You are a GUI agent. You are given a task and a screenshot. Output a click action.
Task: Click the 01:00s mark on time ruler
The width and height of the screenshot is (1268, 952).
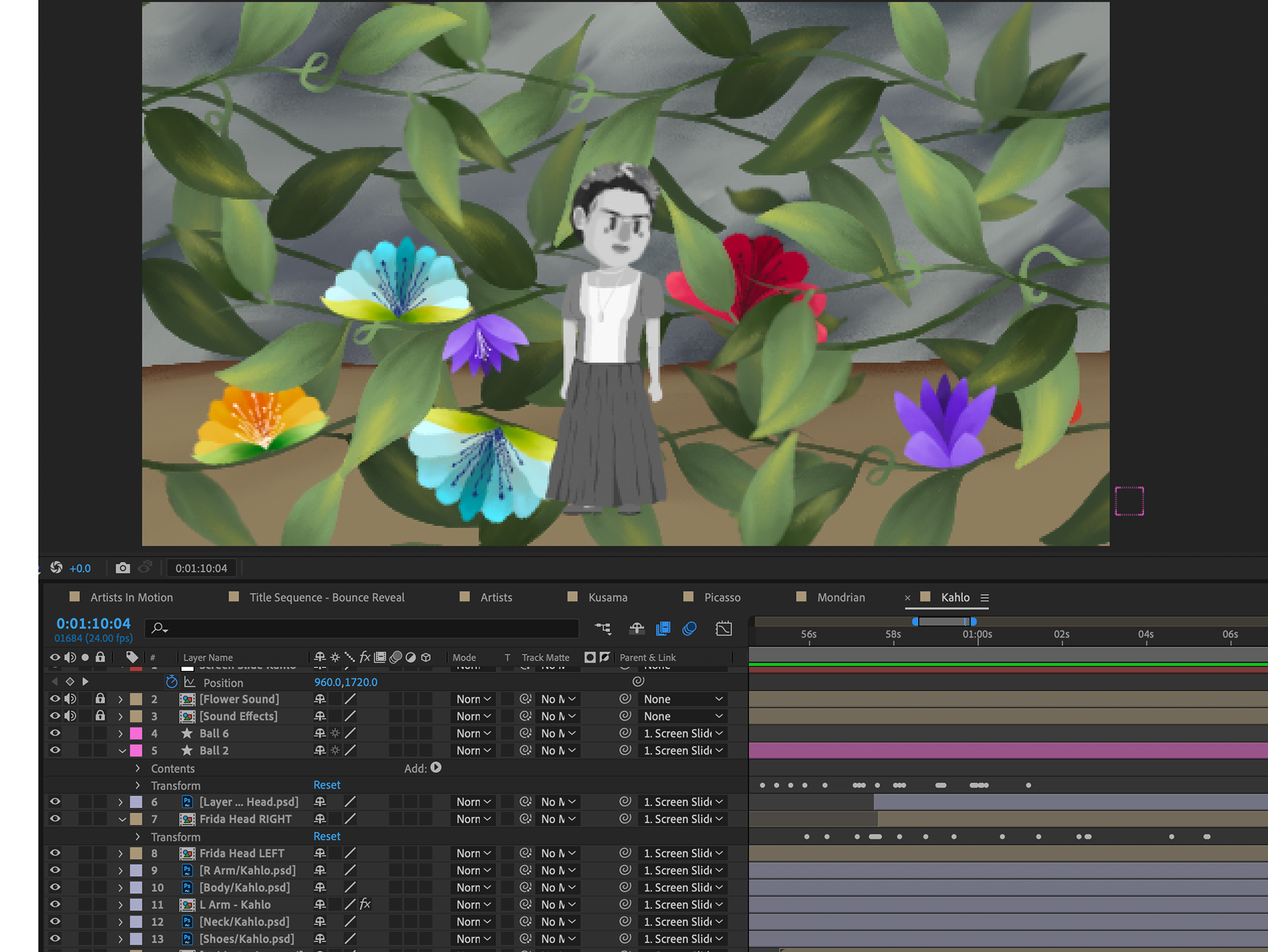(x=977, y=634)
